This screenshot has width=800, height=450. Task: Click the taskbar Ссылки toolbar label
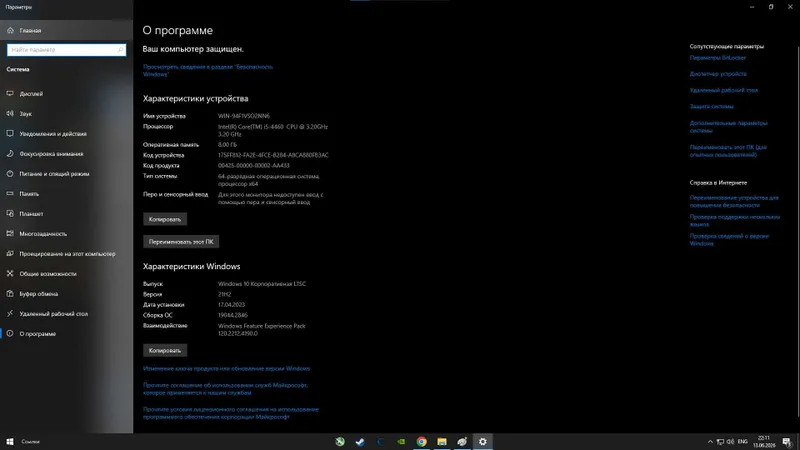pyautogui.click(x=30, y=442)
